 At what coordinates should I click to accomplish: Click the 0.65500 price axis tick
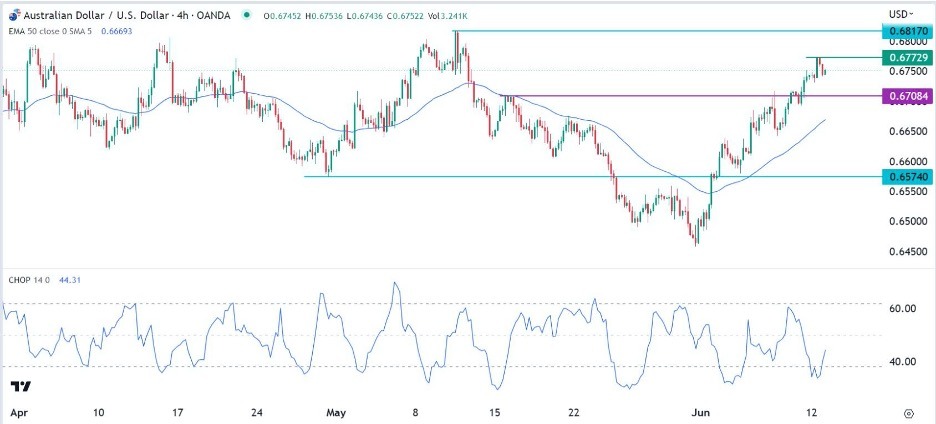click(x=907, y=192)
